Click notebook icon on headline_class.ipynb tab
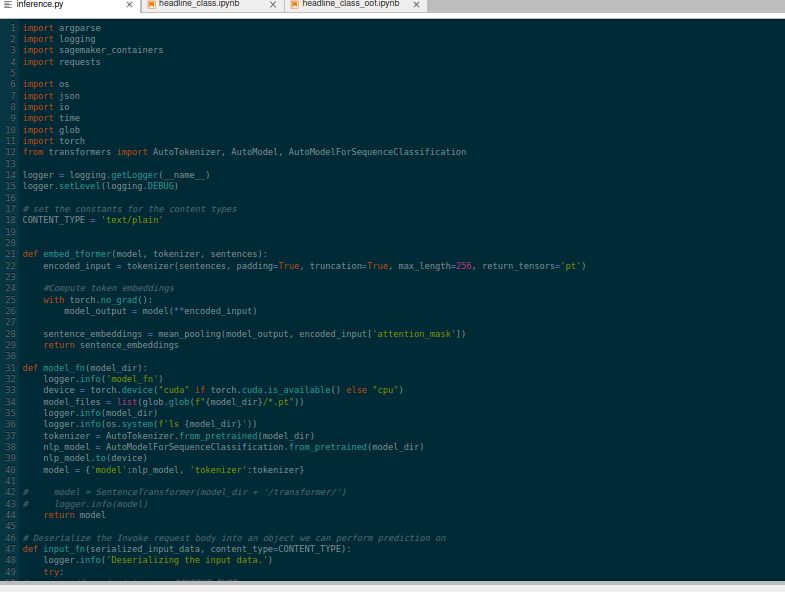Viewport: 785px width, 592px height. 151,5
